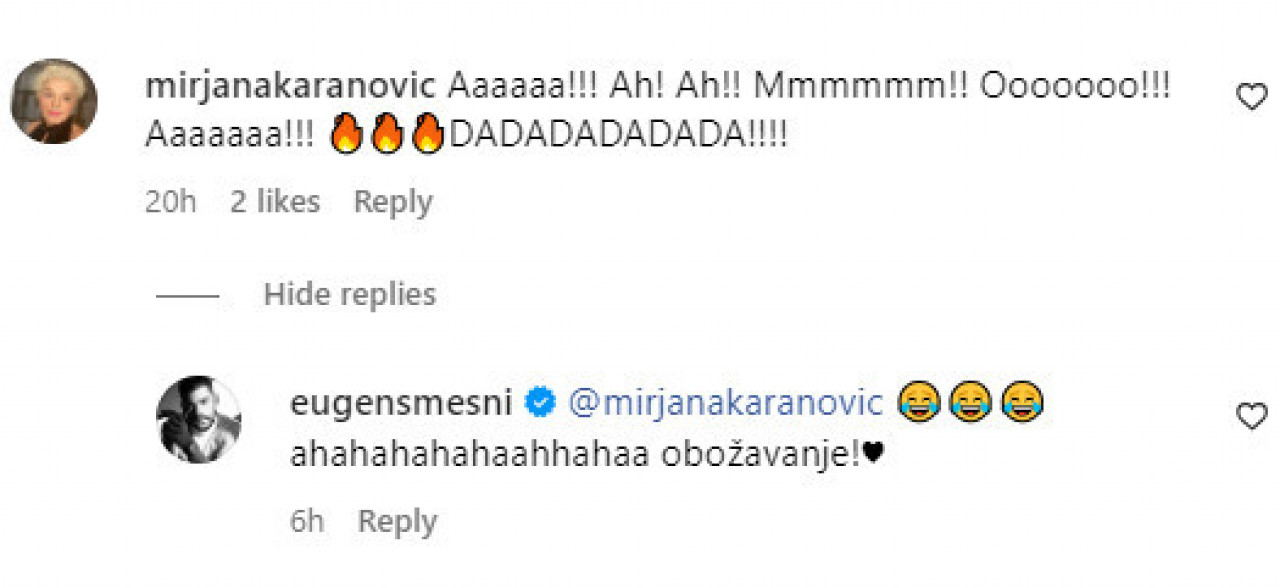
Task: Reply to mirjanakaranovic's comment
Action: coord(393,202)
